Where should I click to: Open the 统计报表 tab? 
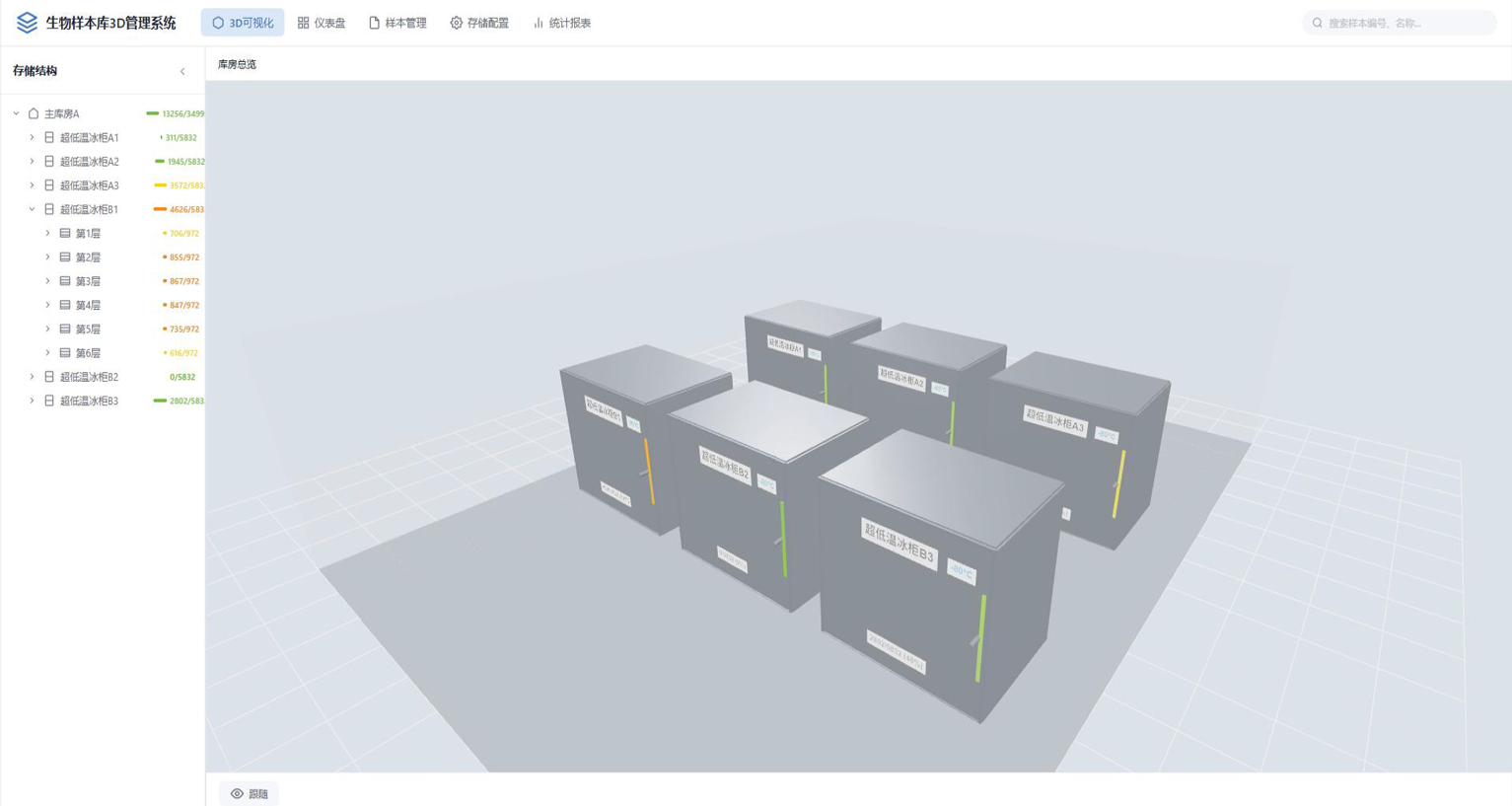point(561,23)
